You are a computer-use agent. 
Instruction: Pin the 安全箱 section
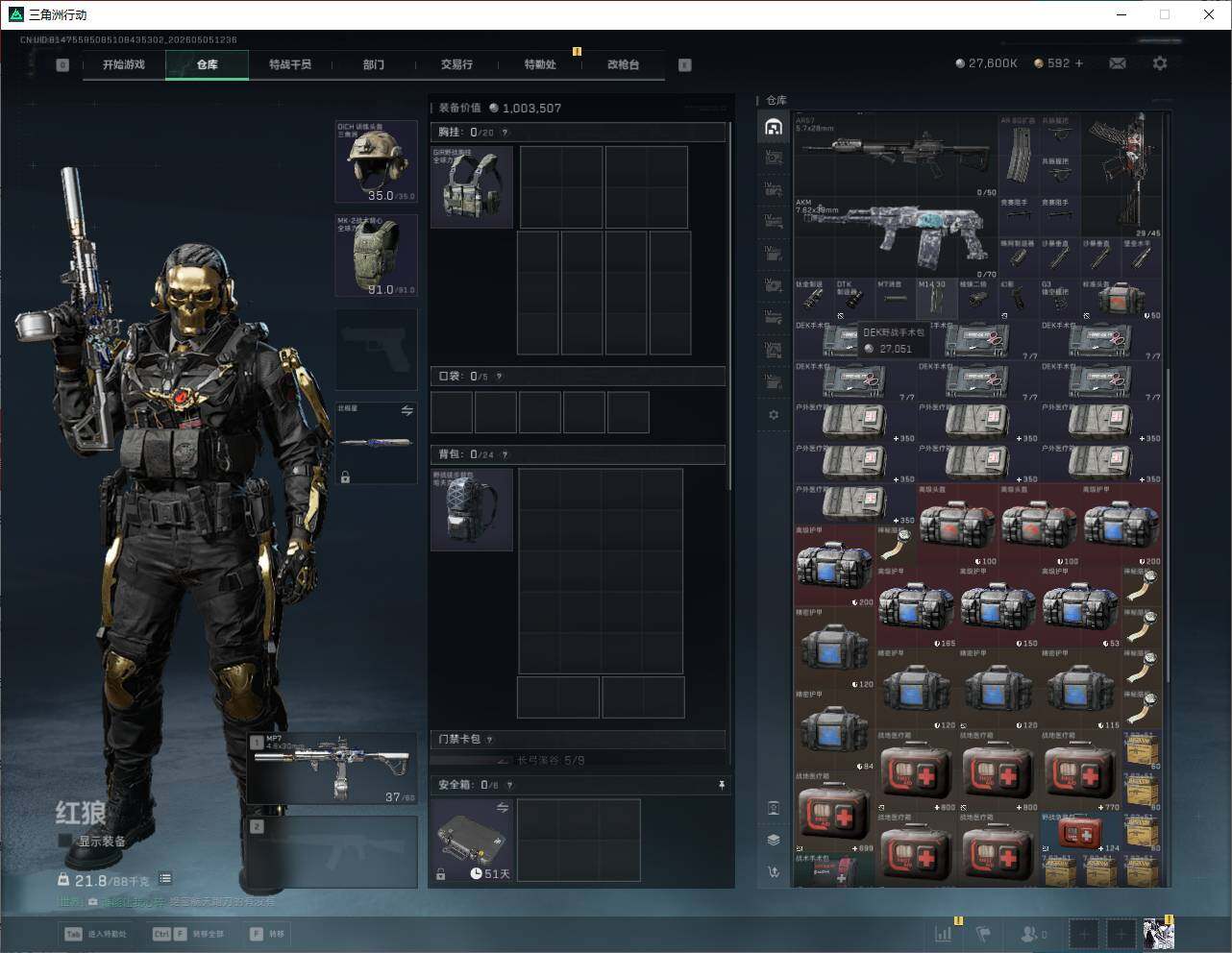722,785
